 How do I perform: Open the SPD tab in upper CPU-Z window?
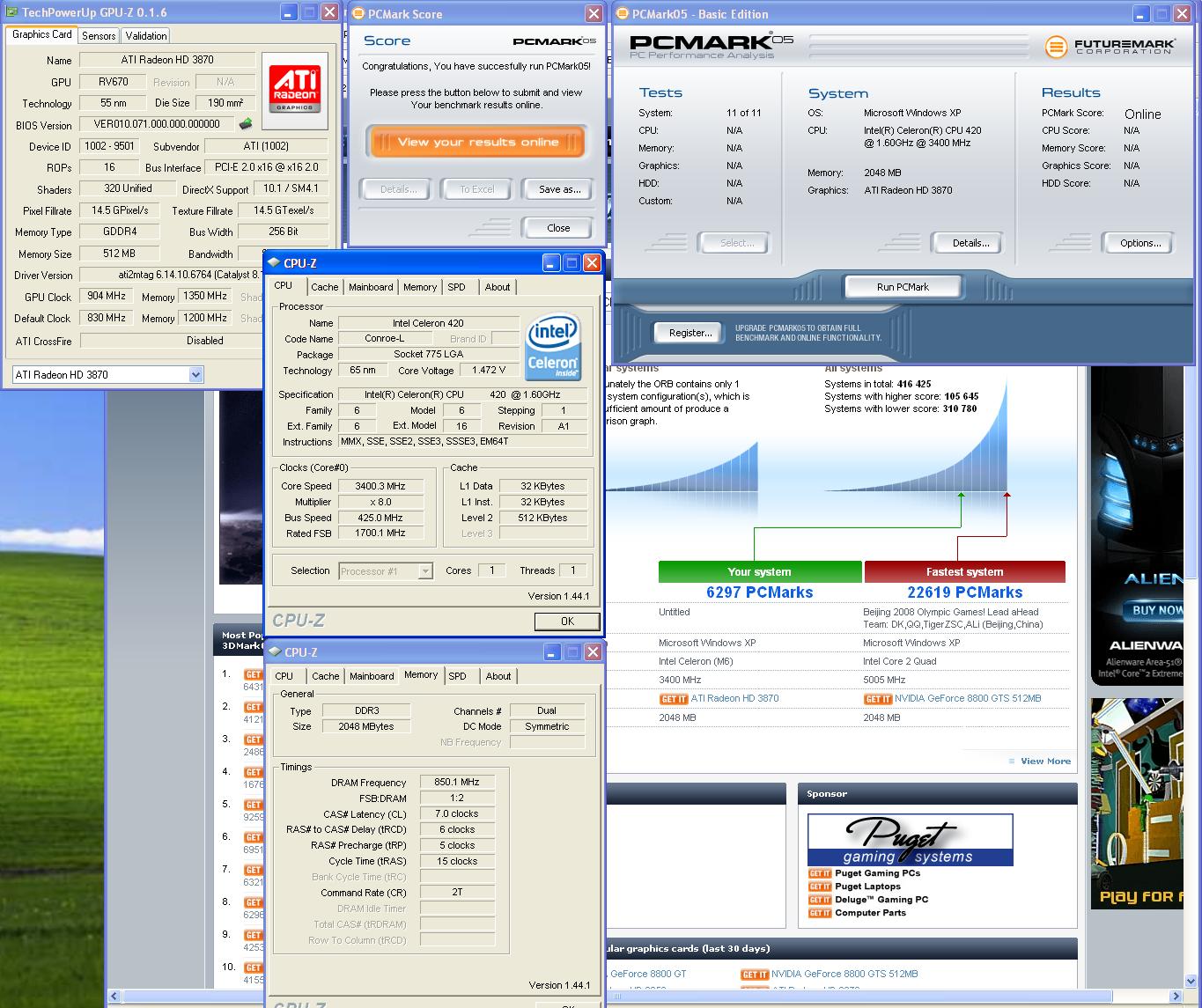[456, 287]
